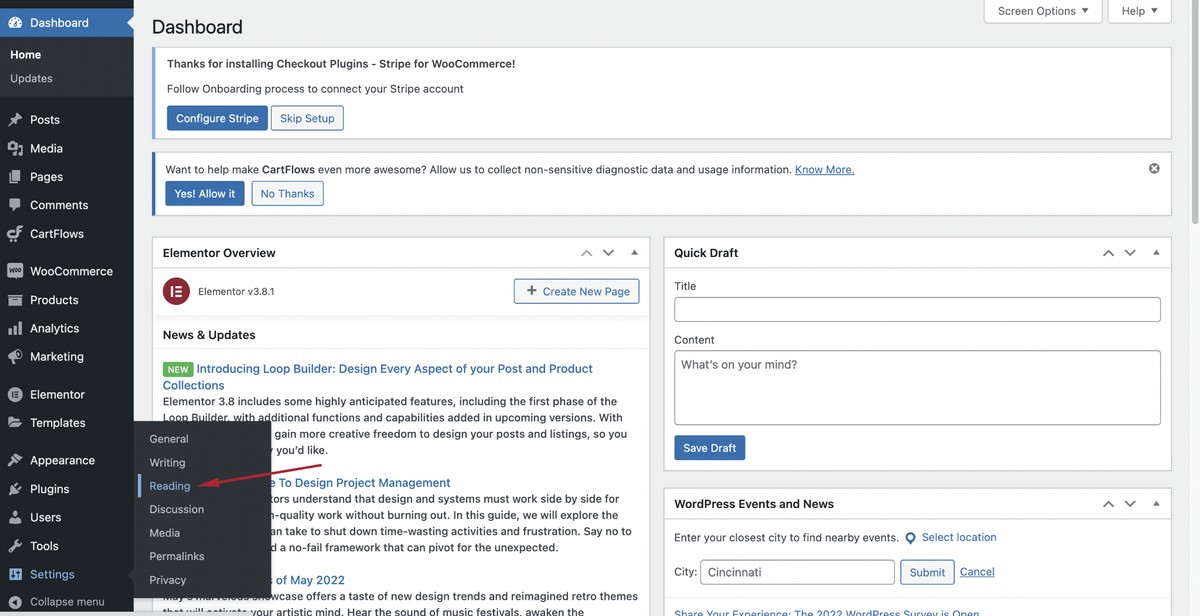Click the Plugins plug icon
Image resolution: width=1200 pixels, height=616 pixels.
point(15,489)
